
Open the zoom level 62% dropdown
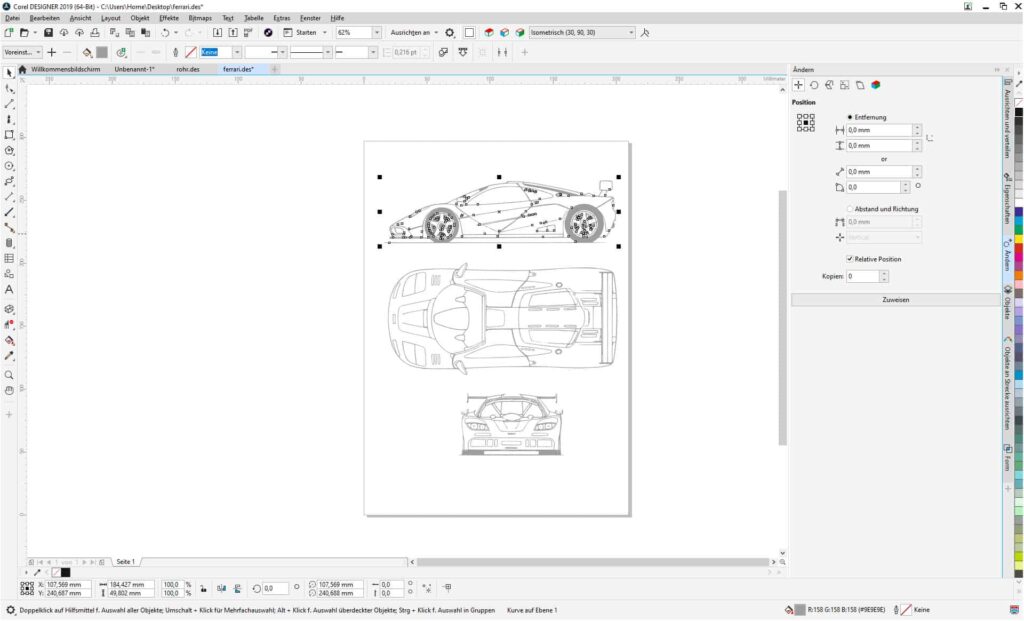coord(377,32)
